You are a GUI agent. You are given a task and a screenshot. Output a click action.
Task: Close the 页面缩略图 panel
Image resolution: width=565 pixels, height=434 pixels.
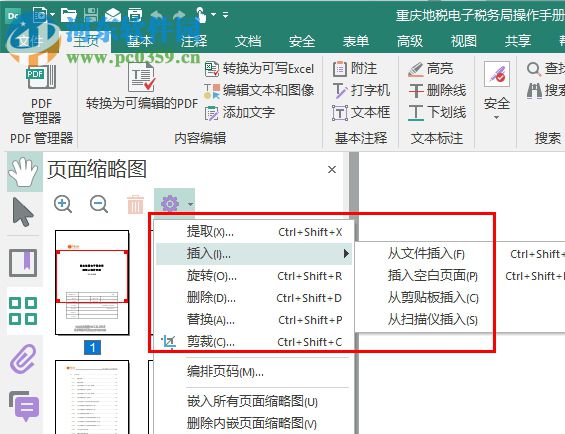[x=332, y=169]
